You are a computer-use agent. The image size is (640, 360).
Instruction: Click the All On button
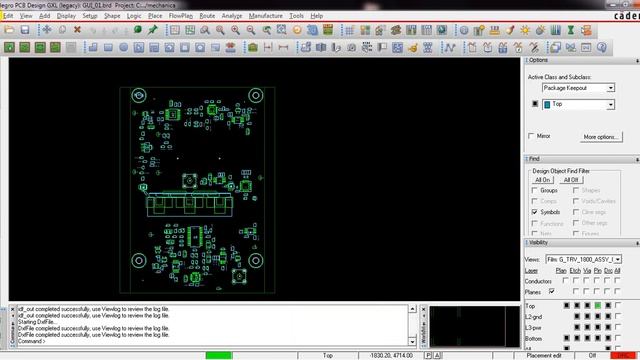pos(542,180)
